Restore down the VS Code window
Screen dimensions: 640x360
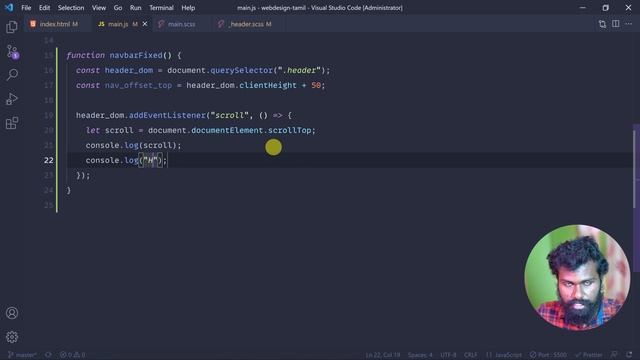tap(605, 8)
